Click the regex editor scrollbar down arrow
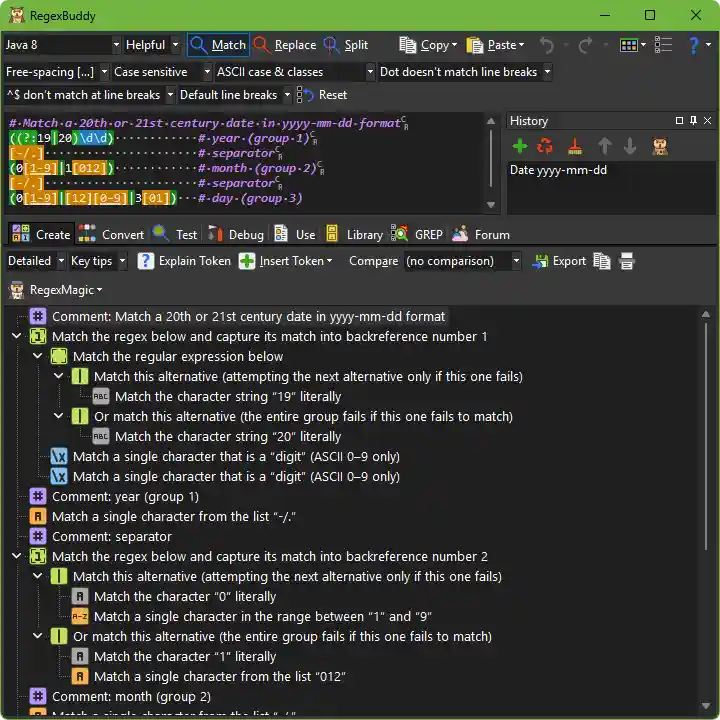This screenshot has height=720, width=720. [491, 205]
